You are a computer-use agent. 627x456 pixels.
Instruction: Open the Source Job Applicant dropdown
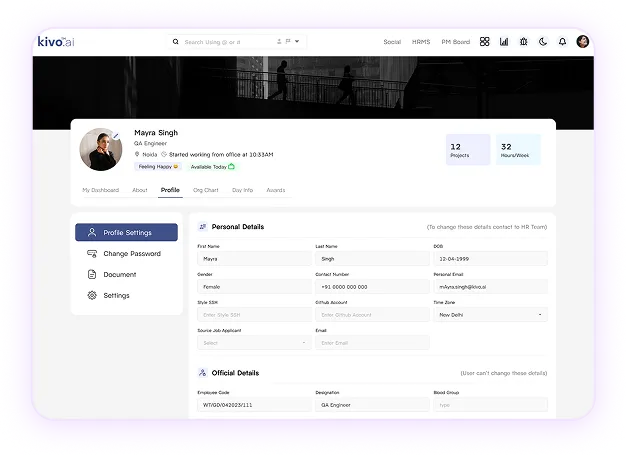pos(254,343)
